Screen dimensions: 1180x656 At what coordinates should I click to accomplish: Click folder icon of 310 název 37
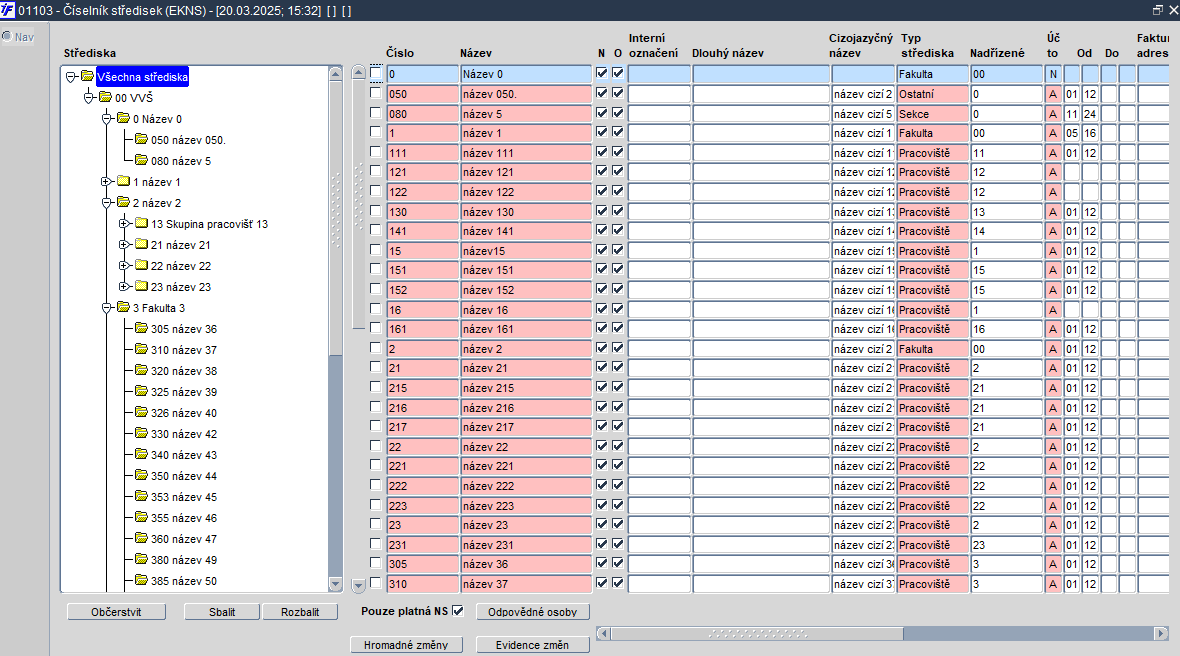pyautogui.click(x=141, y=350)
